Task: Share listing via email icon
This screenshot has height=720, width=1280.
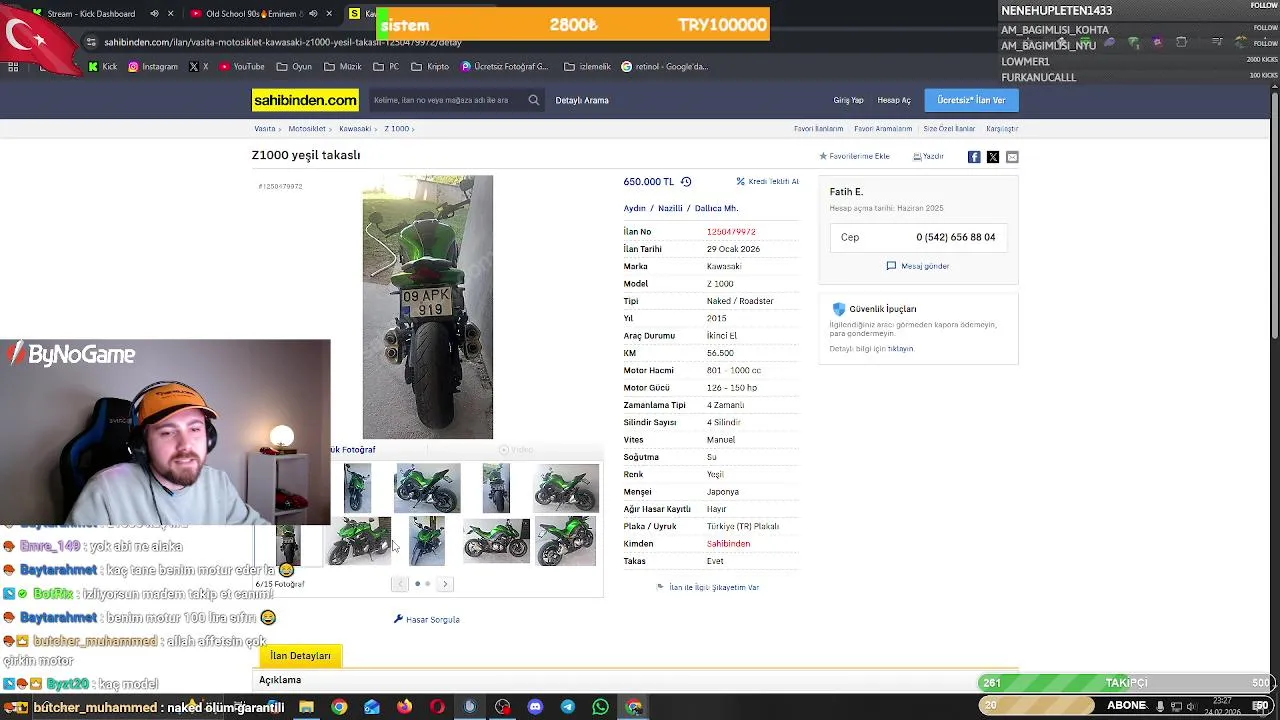Action: pyautogui.click(x=1012, y=157)
